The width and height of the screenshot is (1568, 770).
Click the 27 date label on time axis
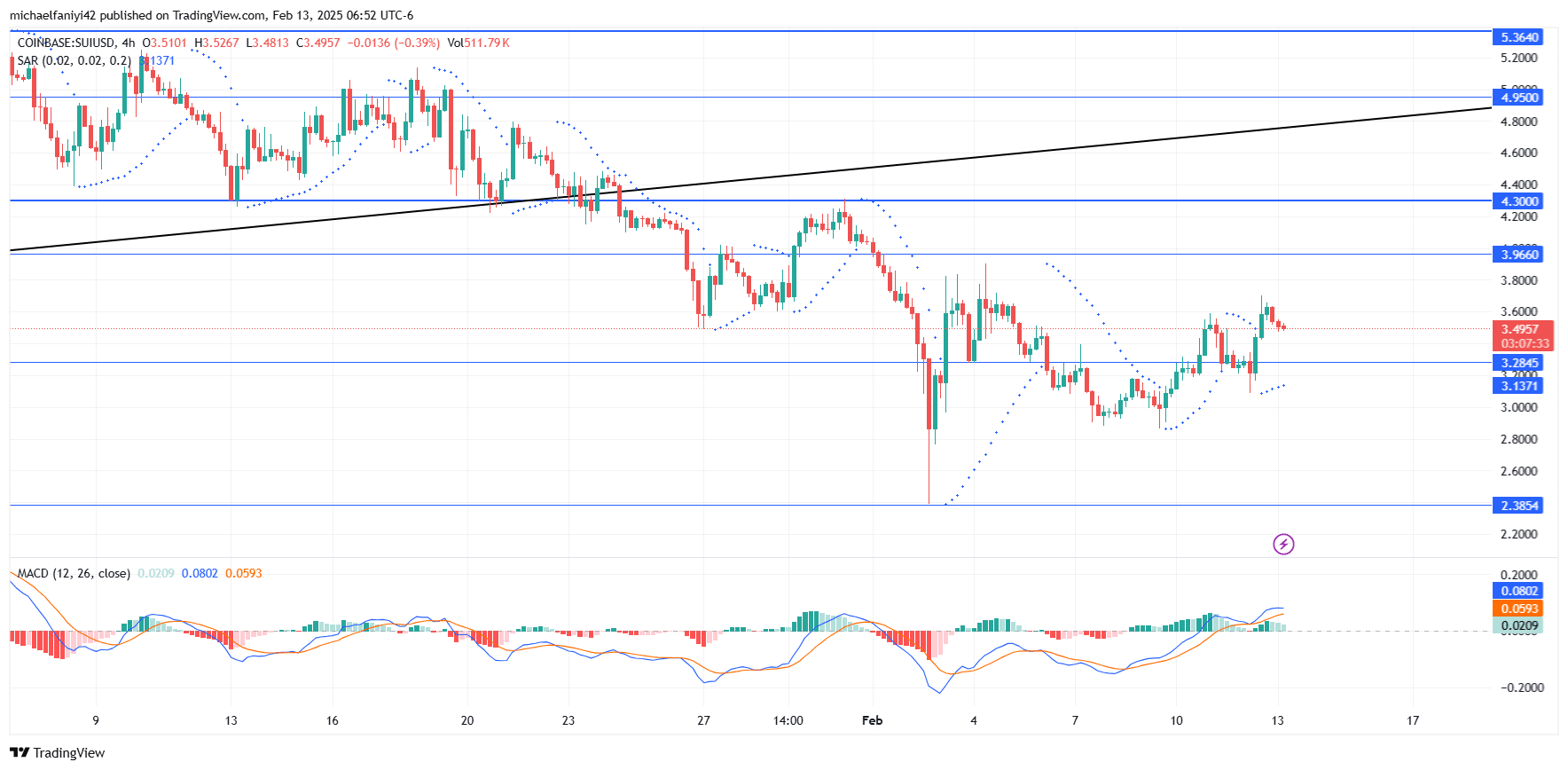[x=703, y=720]
